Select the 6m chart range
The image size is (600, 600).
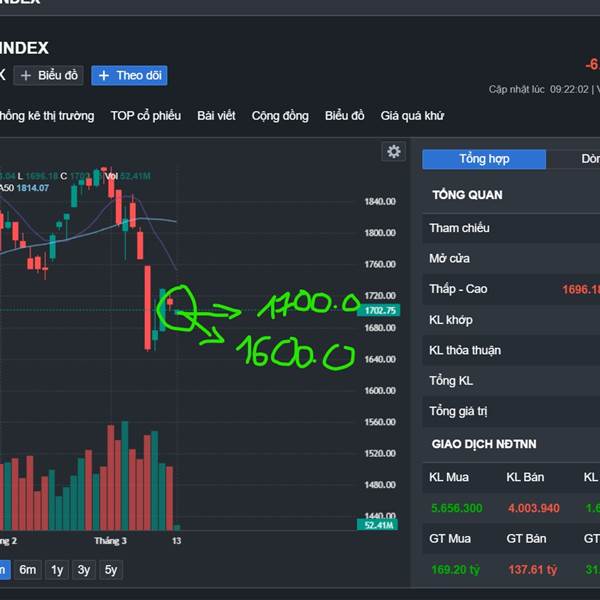coord(27,570)
